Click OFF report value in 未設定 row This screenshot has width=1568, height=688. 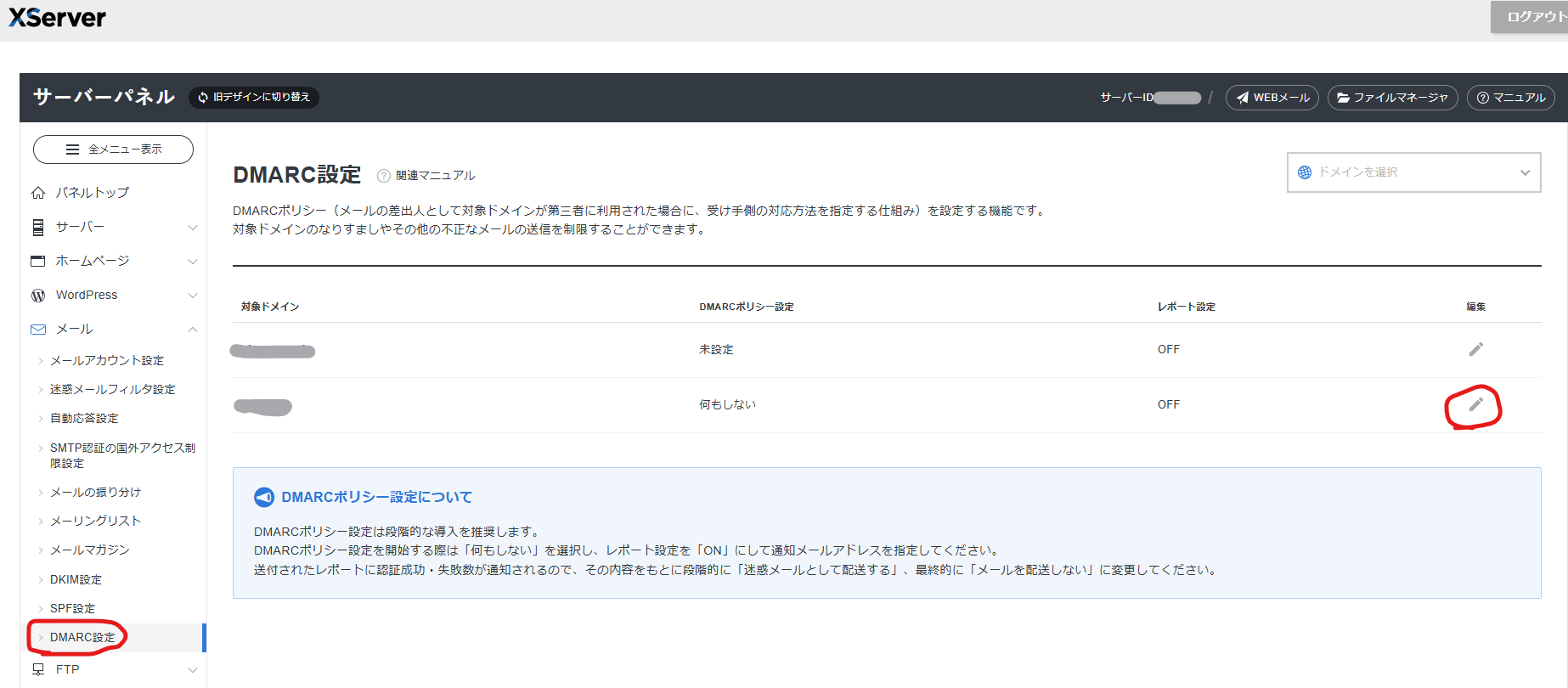click(x=1168, y=349)
